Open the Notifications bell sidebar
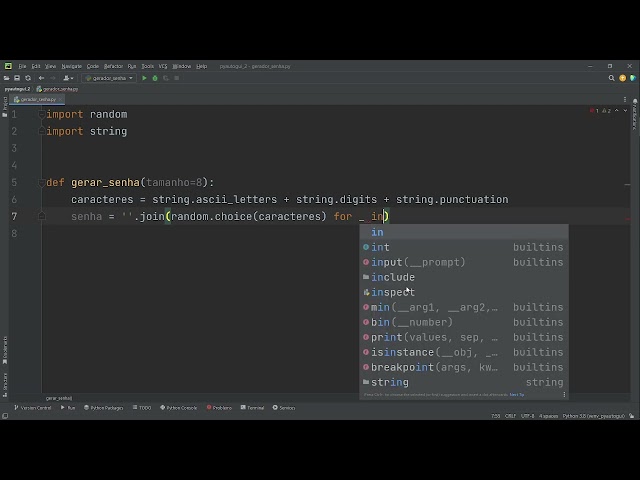Screen dimensions: 640x480 [x=635, y=115]
